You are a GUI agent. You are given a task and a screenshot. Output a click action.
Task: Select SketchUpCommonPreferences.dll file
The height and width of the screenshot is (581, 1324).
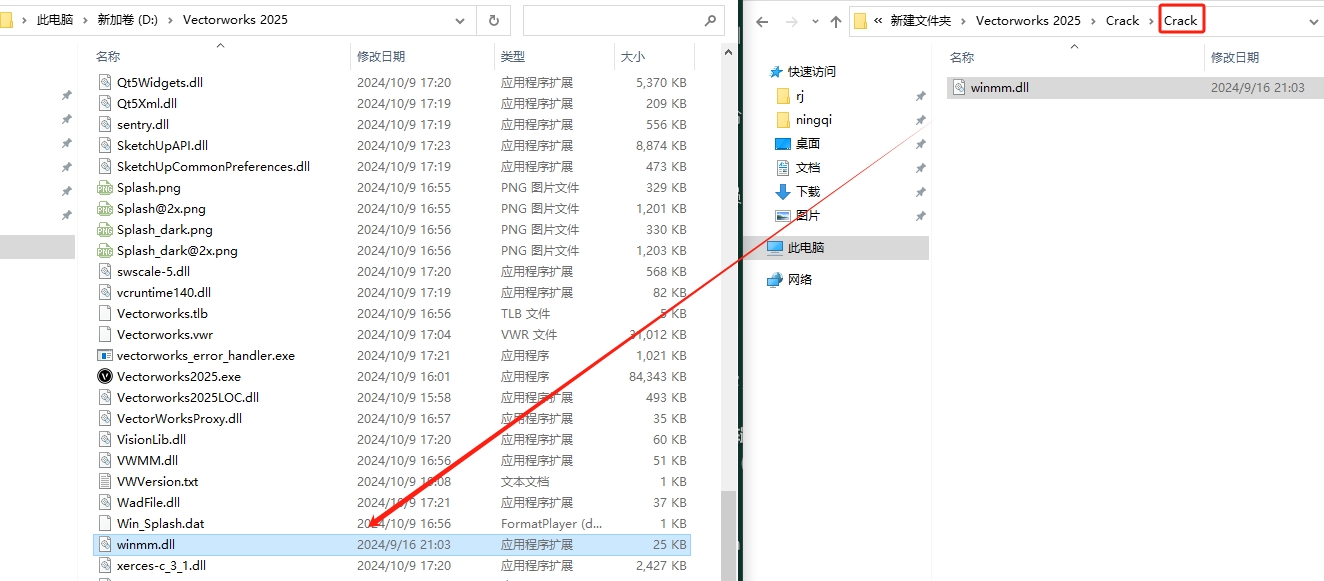click(213, 166)
